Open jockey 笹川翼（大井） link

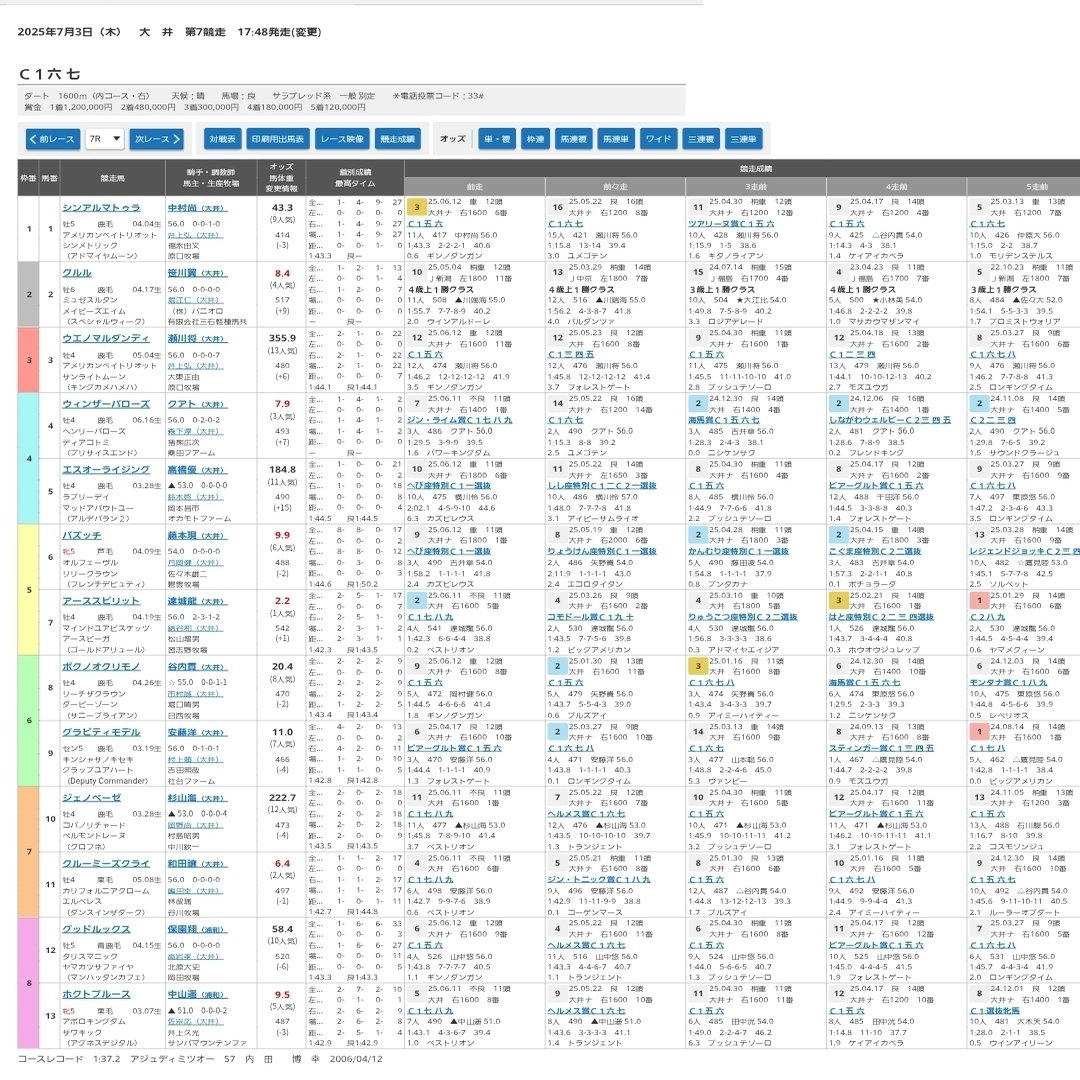coord(197,273)
